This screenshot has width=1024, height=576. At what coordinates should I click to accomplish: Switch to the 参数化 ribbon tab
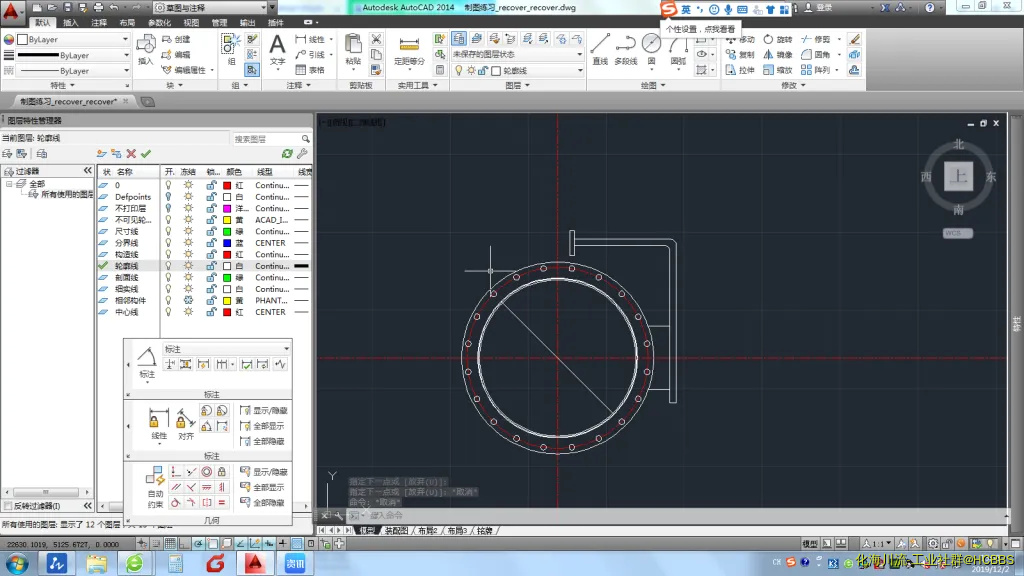pos(159,23)
